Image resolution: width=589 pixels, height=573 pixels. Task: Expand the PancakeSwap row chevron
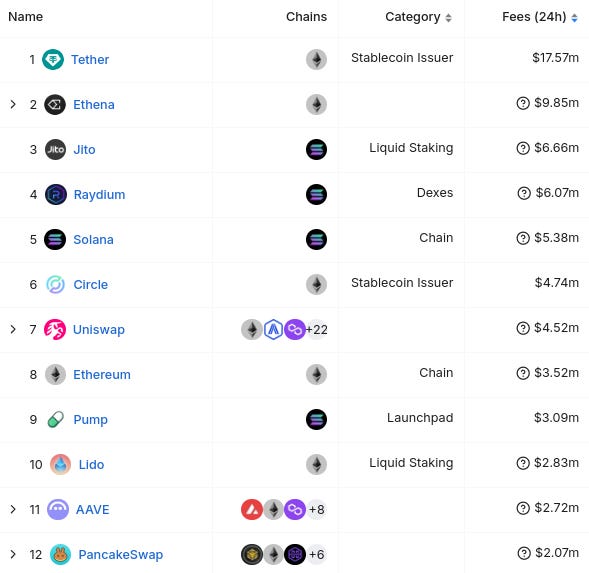pyautogui.click(x=13, y=554)
